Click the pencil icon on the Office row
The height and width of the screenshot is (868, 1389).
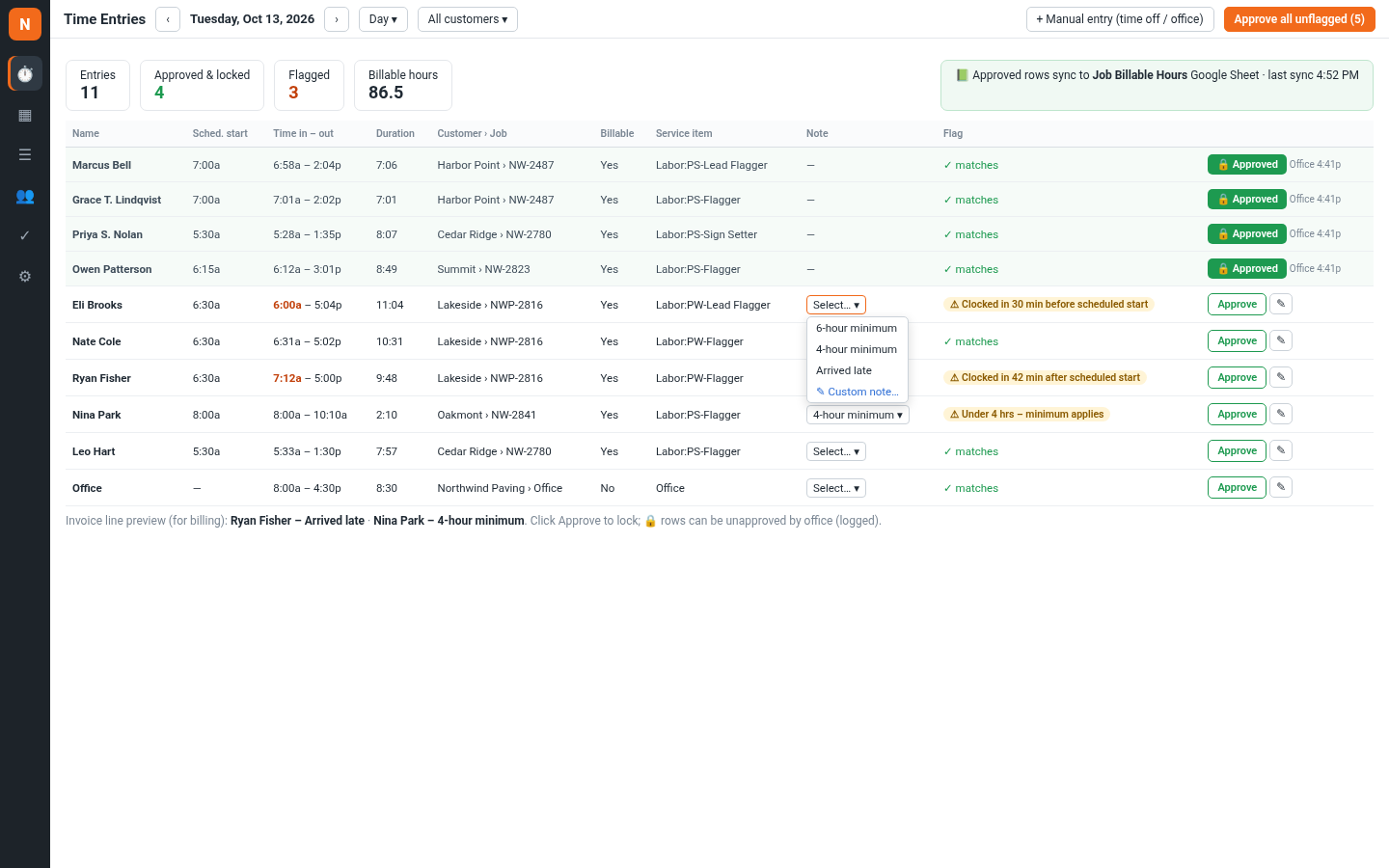(1281, 487)
